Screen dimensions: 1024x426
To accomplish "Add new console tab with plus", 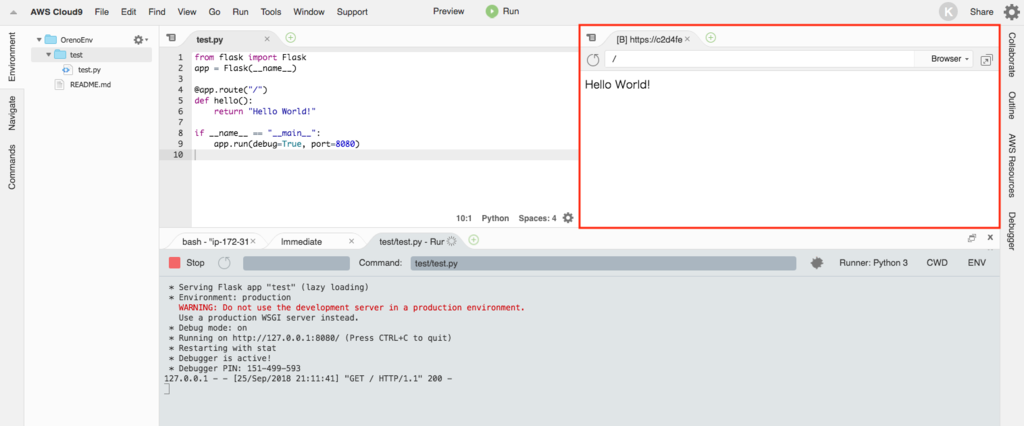I will [x=473, y=240].
